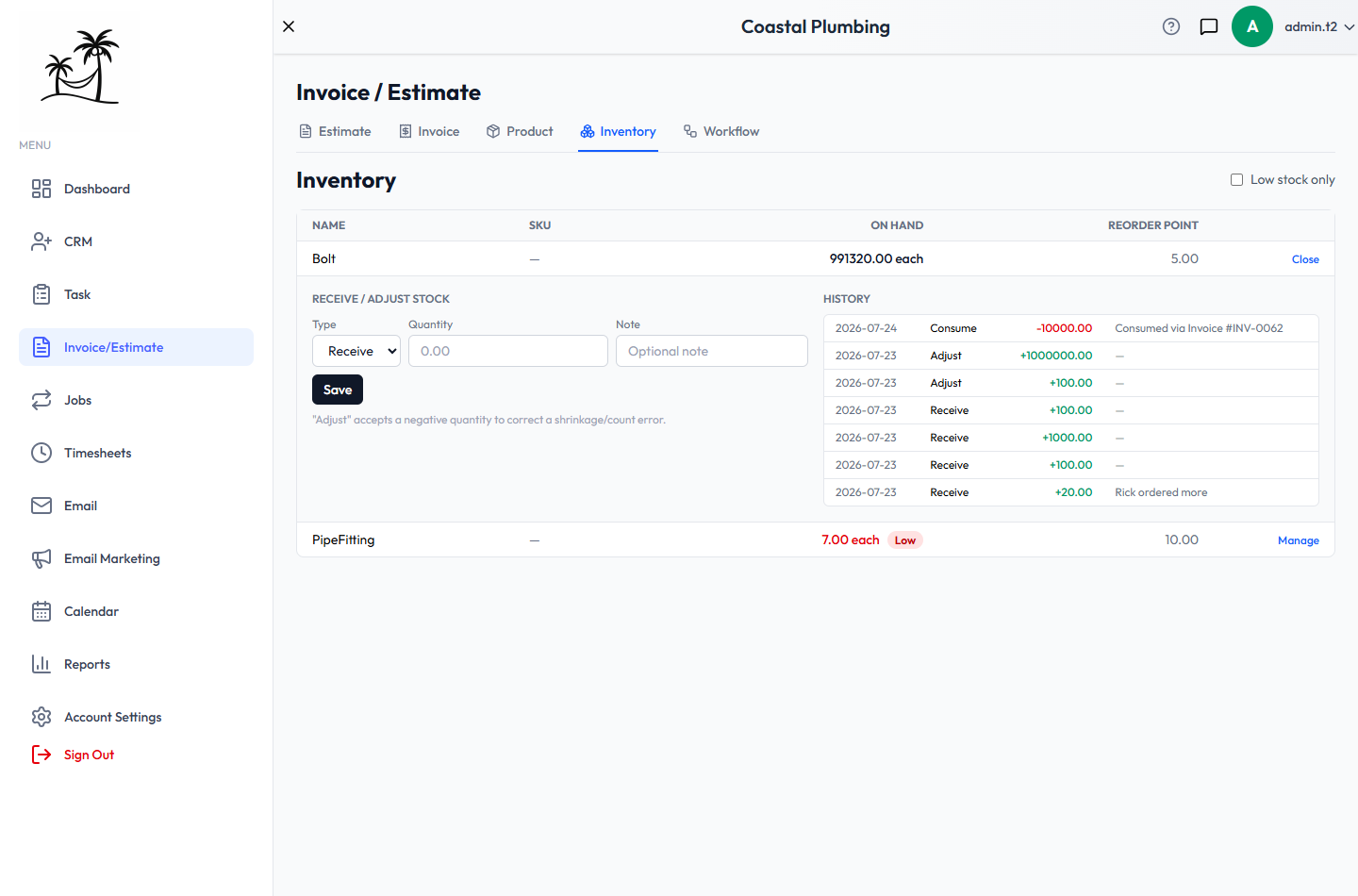Click the Estimate tab page icon
The width and height of the screenshot is (1358, 896).
coord(306,131)
